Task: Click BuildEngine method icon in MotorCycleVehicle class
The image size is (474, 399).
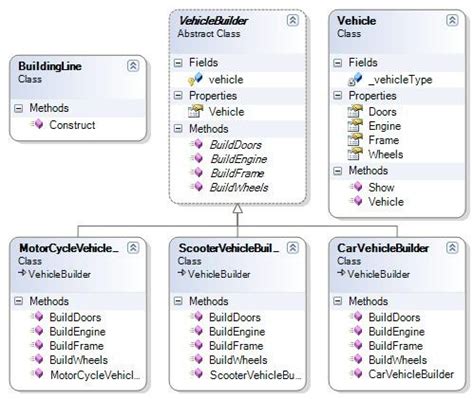Action: (37, 331)
